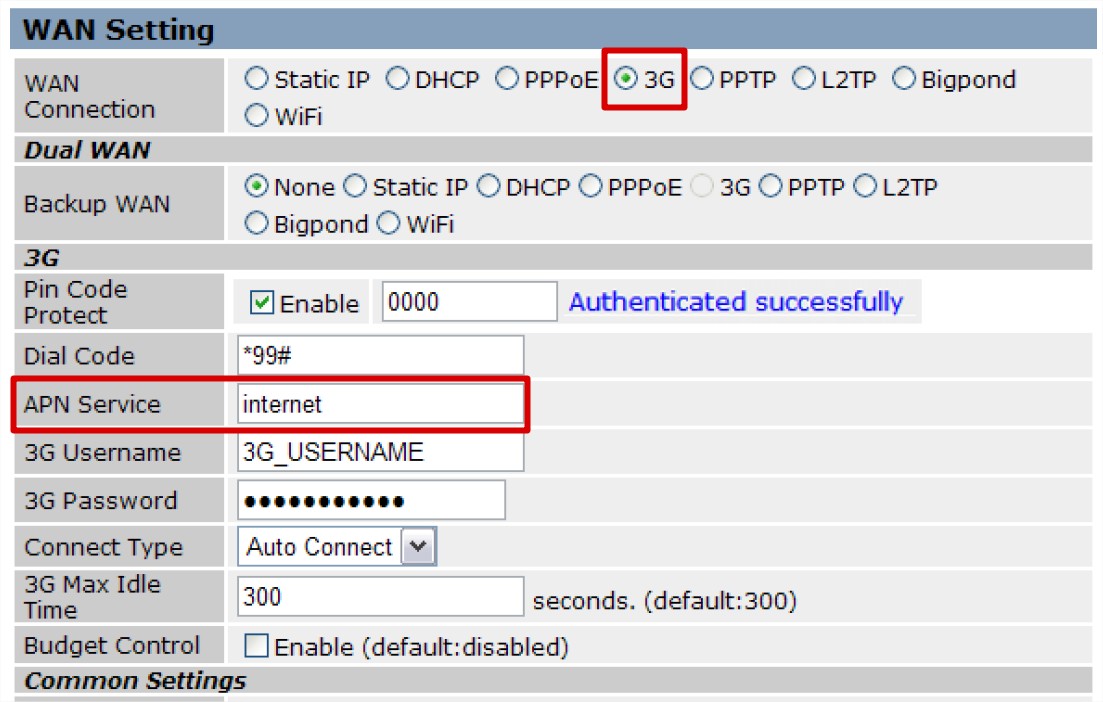1103x702 pixels.
Task: Select the 3G WAN Connection option
Action: 627,80
